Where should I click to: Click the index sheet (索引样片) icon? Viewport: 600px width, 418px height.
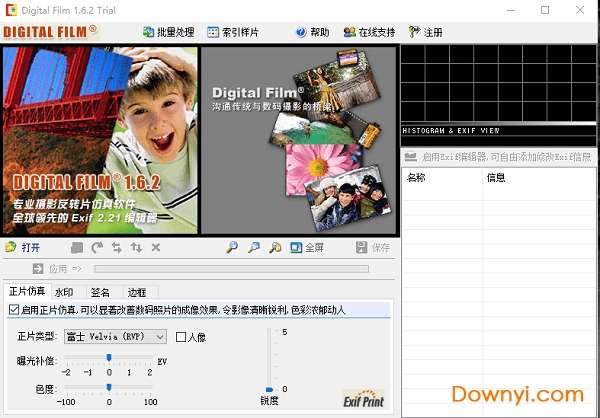[x=213, y=32]
